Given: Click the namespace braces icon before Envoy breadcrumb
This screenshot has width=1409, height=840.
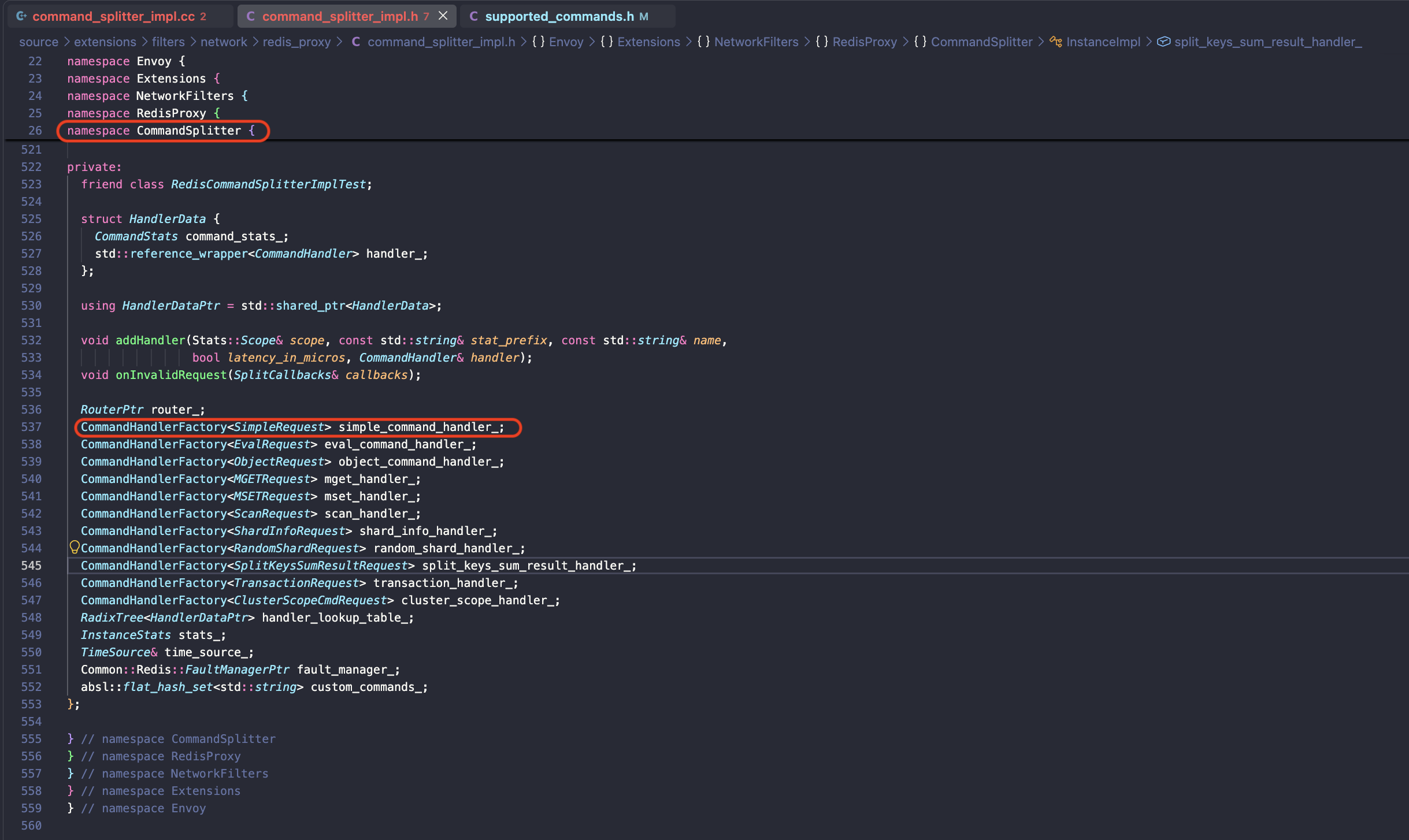Looking at the screenshot, I should click(538, 42).
